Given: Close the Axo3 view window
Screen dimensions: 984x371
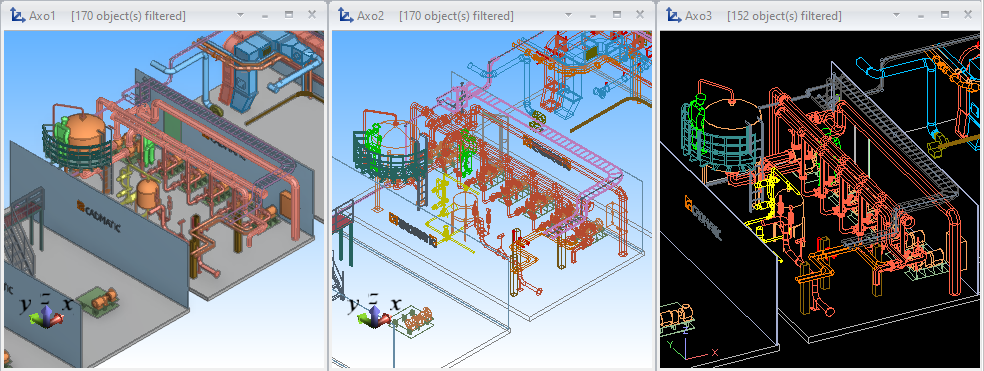Looking at the screenshot, I should coord(968,15).
